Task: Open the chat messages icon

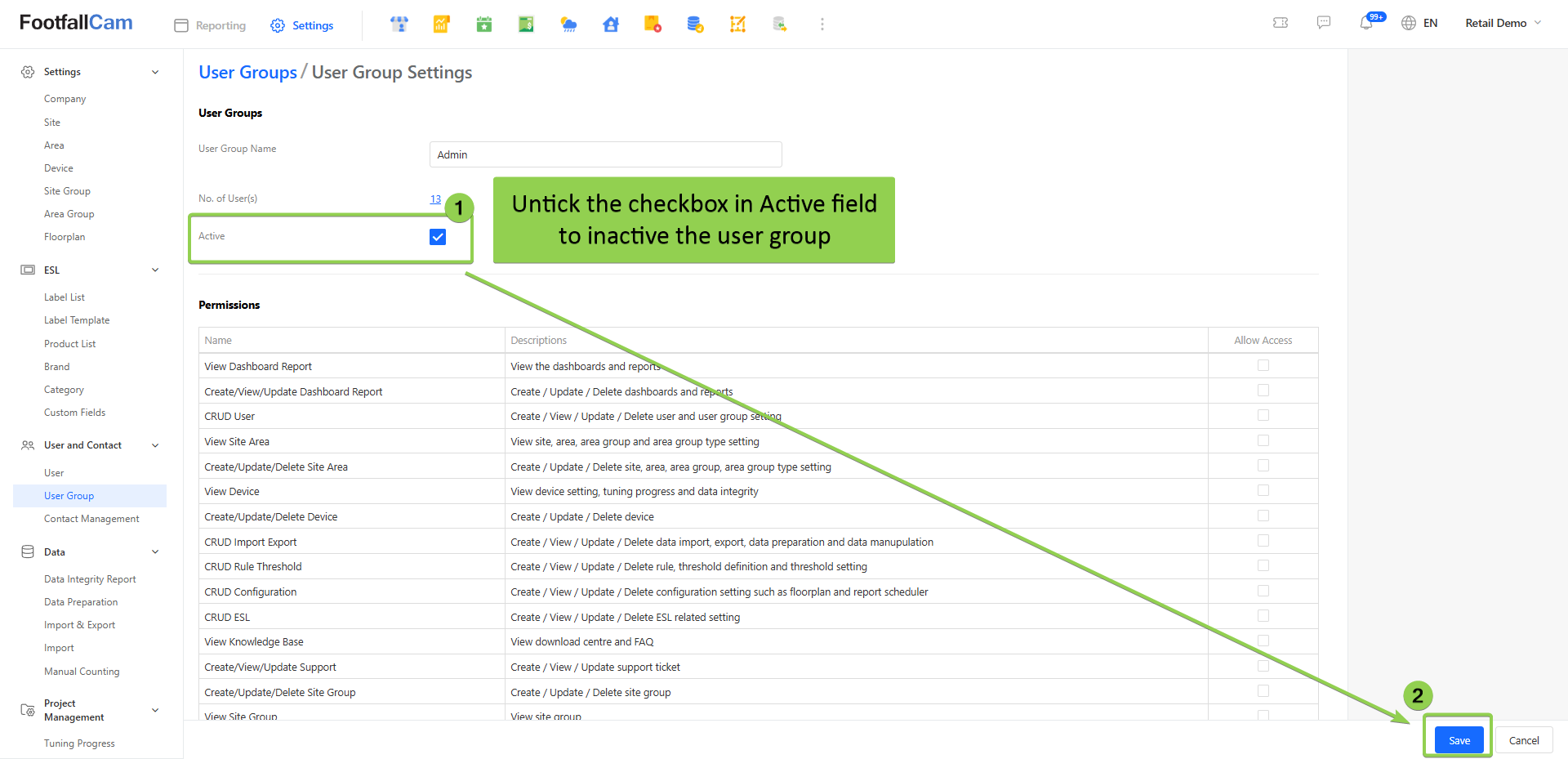Action: pyautogui.click(x=1324, y=23)
